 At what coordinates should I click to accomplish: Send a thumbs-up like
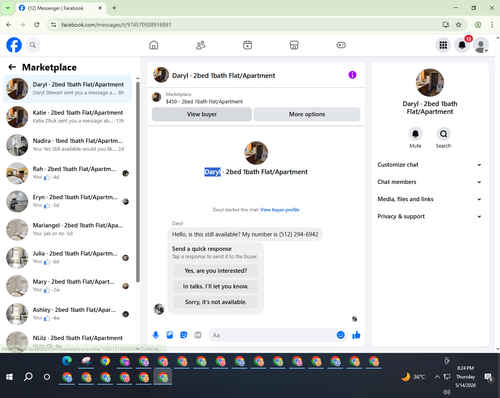(x=356, y=335)
